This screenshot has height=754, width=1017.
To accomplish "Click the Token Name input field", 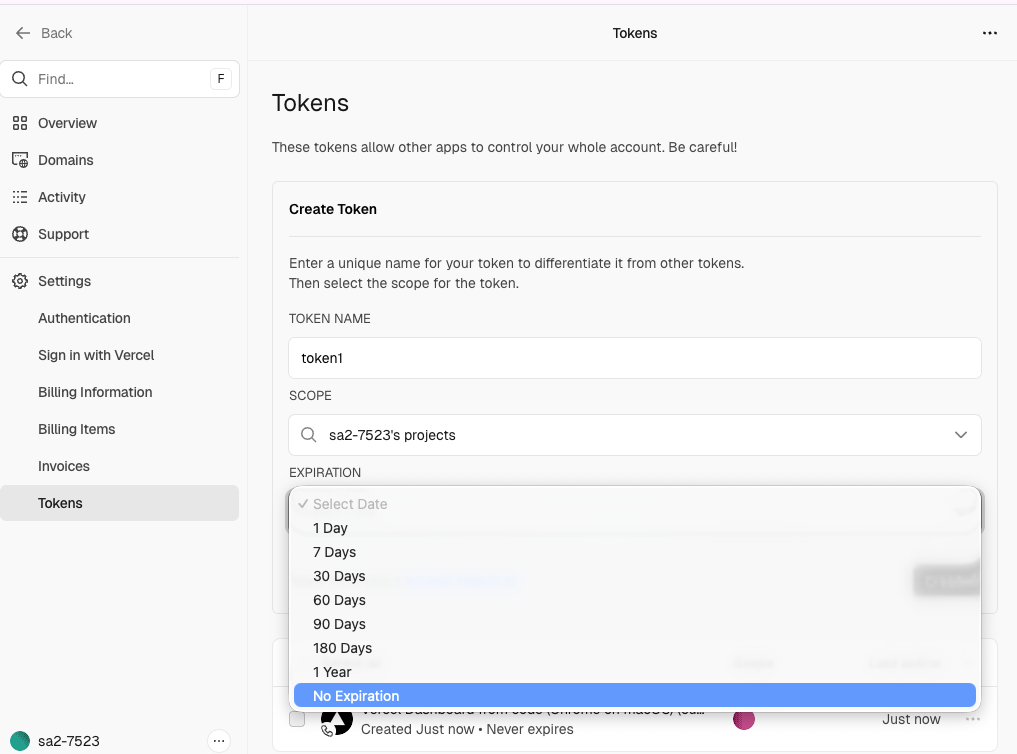I will (634, 358).
